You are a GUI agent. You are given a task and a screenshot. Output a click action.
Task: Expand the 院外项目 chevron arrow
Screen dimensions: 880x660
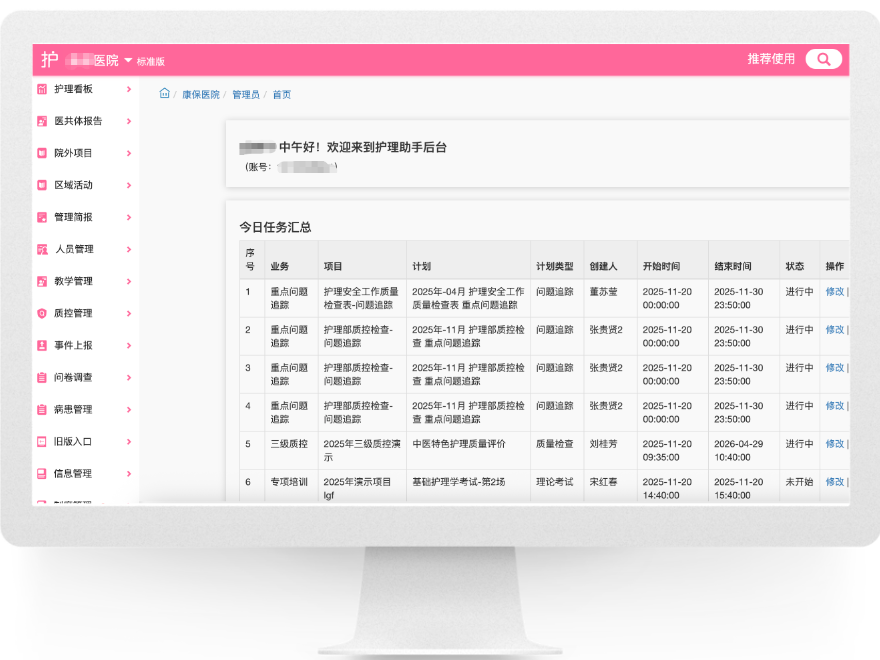tap(129, 153)
